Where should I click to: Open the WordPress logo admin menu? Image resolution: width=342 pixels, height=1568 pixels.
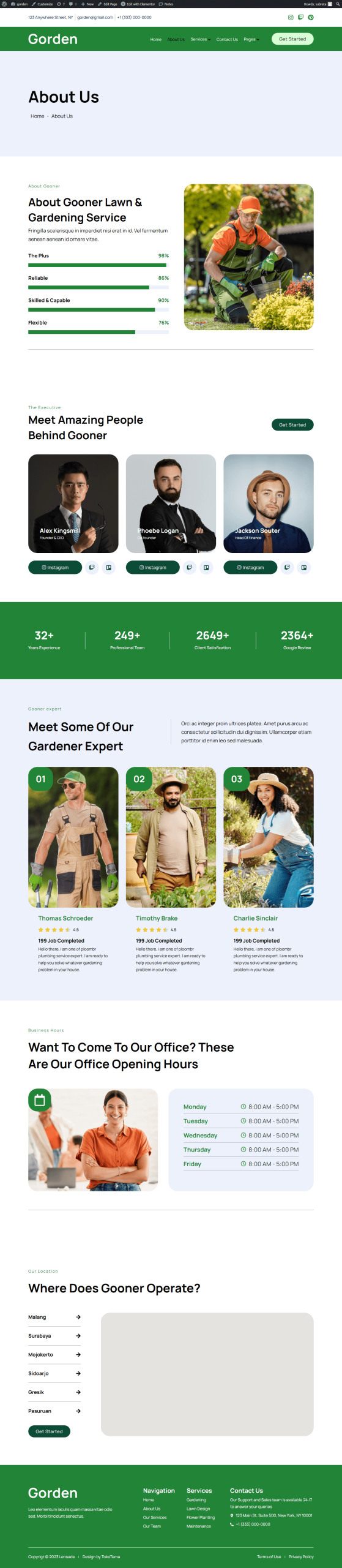tap(4, 4)
